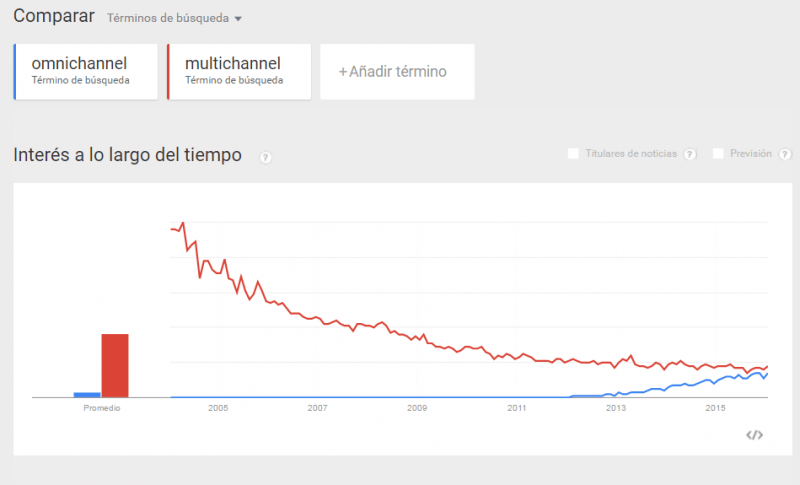Click the 2009 label on the time axis

pyautogui.click(x=417, y=408)
